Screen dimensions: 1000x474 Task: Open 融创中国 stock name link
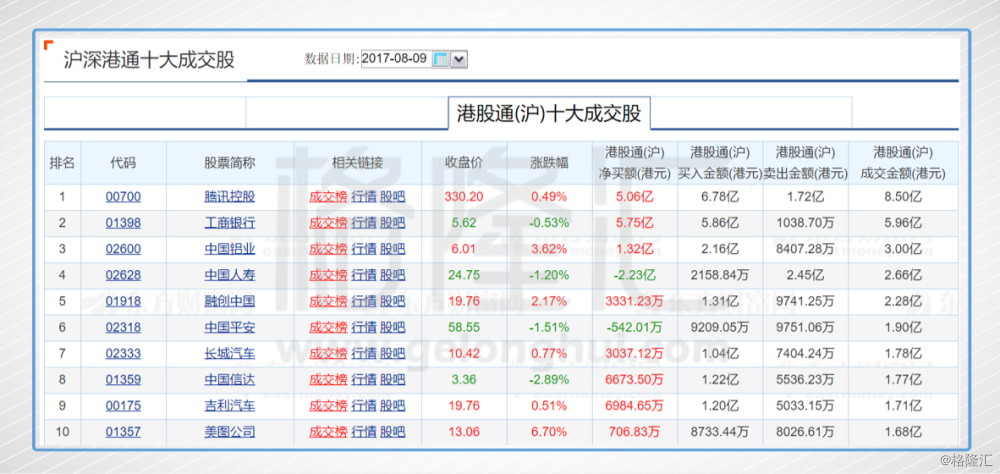230,301
